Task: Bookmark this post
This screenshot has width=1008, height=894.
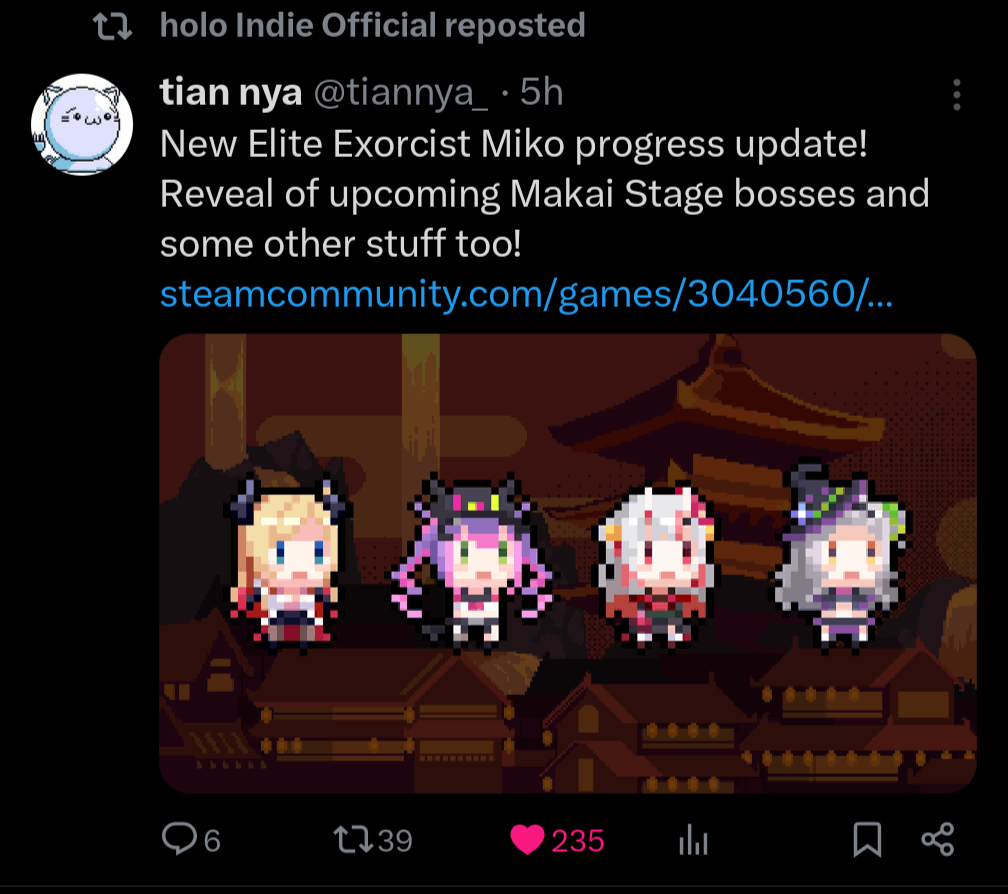Action: pos(867,839)
